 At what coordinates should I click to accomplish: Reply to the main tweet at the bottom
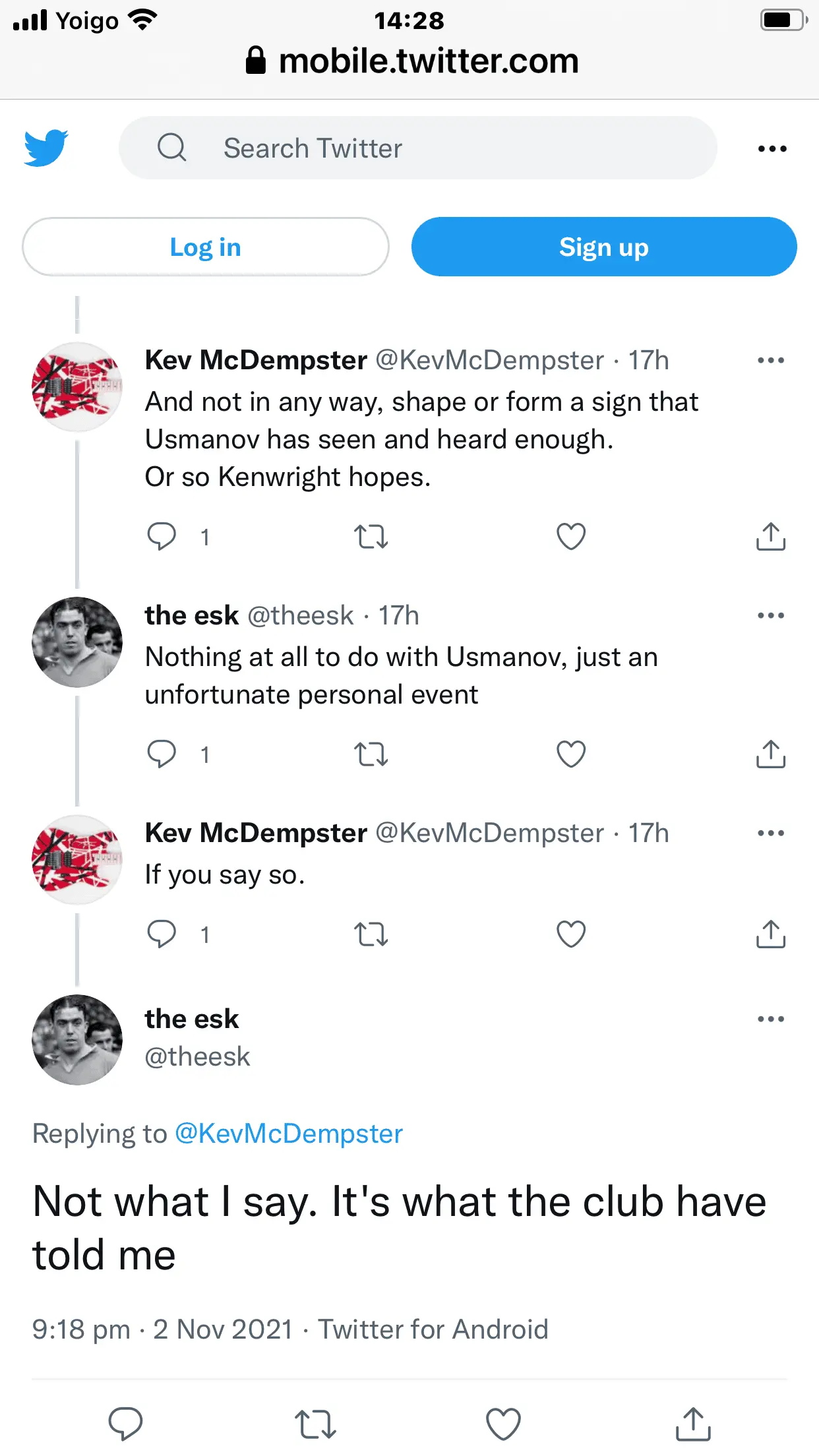tap(125, 1423)
